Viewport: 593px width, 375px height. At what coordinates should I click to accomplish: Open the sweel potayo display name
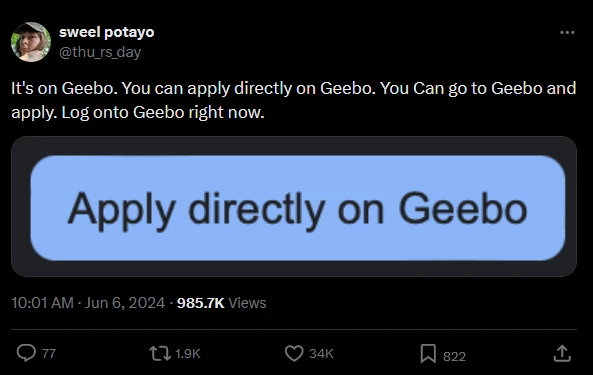(x=107, y=32)
